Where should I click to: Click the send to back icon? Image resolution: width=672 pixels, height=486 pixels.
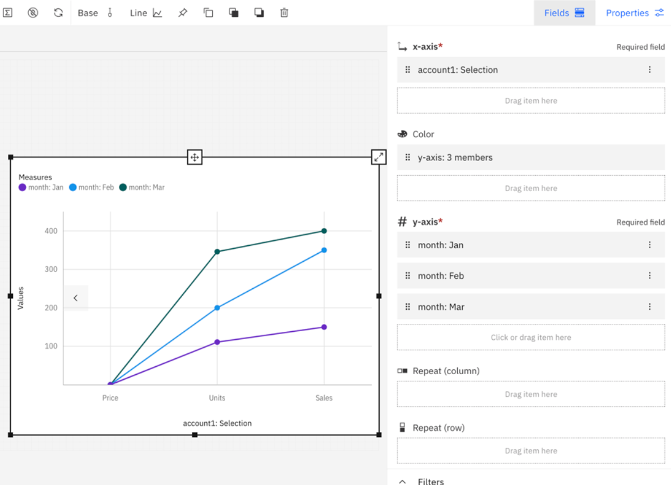[x=259, y=13]
